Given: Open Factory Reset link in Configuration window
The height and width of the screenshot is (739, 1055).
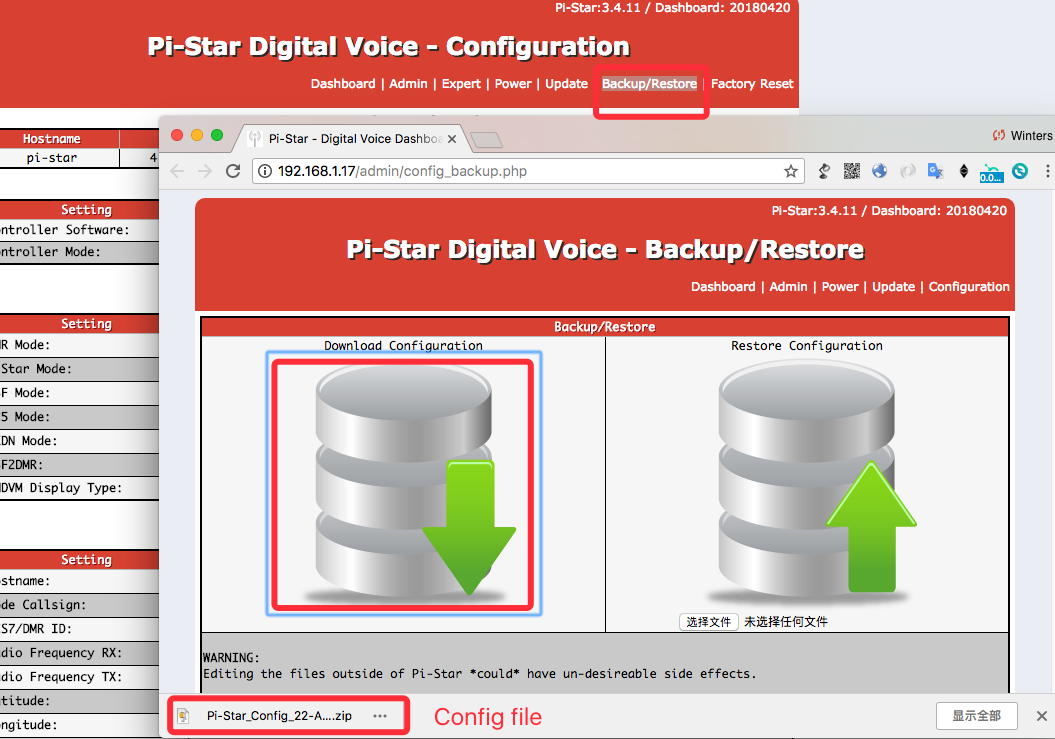Looking at the screenshot, I should (752, 83).
